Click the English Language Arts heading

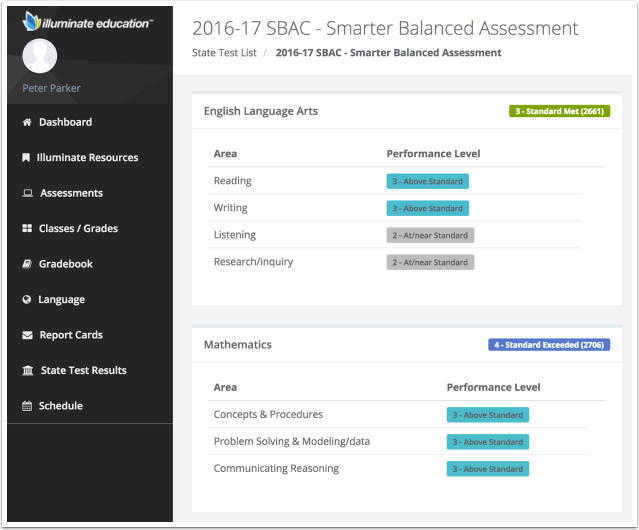point(261,111)
